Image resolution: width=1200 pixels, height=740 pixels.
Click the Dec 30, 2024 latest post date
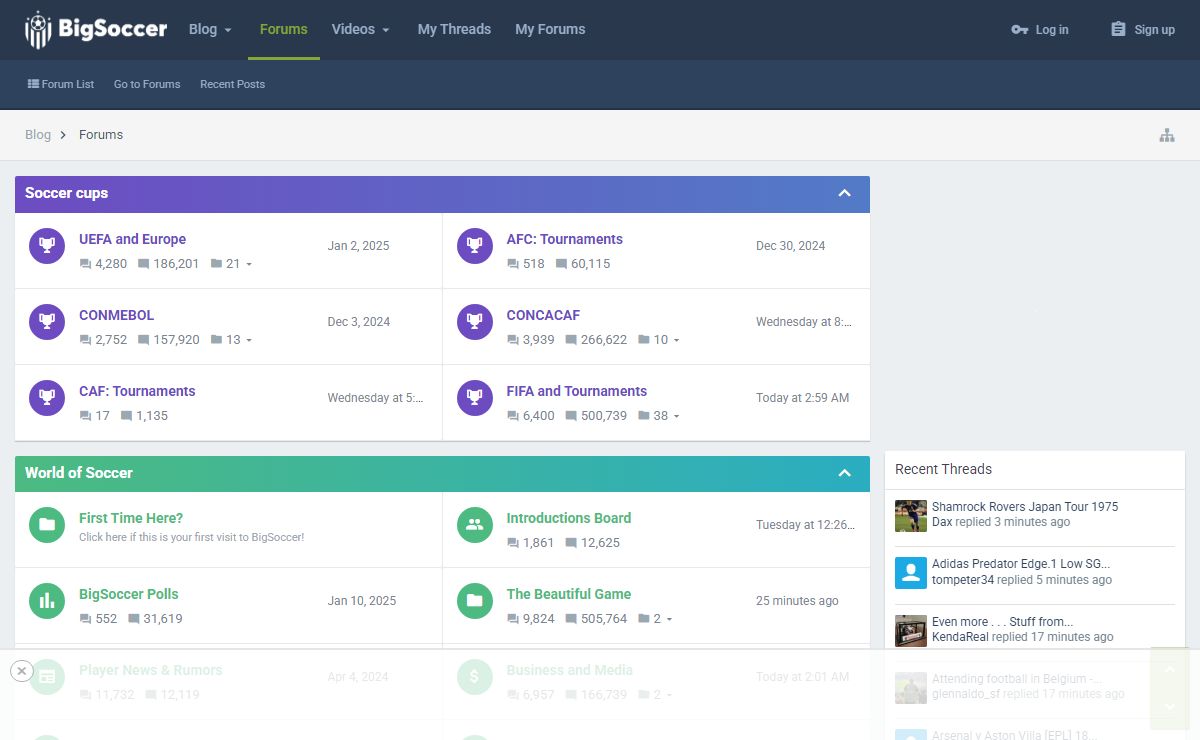pos(791,246)
